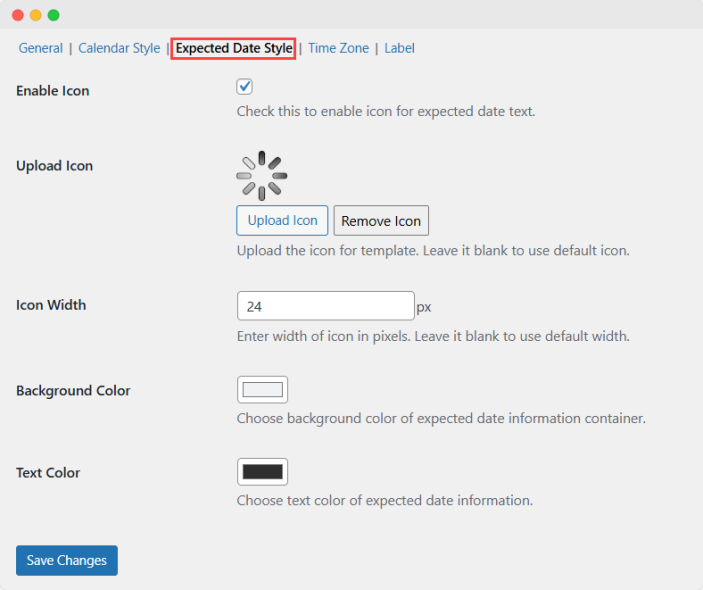
Task: Select the Expected Date Style tab
Action: tap(234, 48)
